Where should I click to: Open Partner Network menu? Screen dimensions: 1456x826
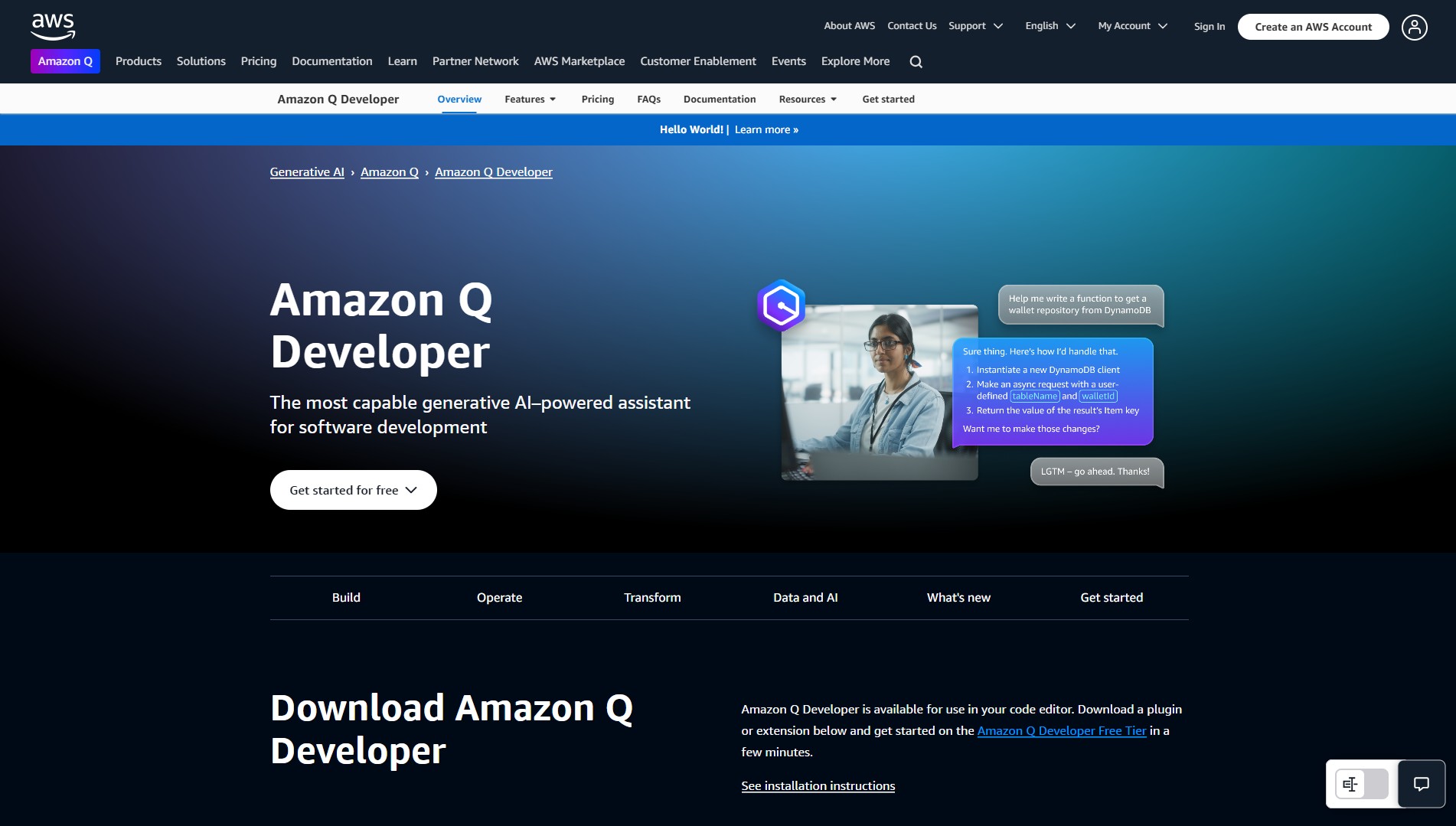(475, 61)
